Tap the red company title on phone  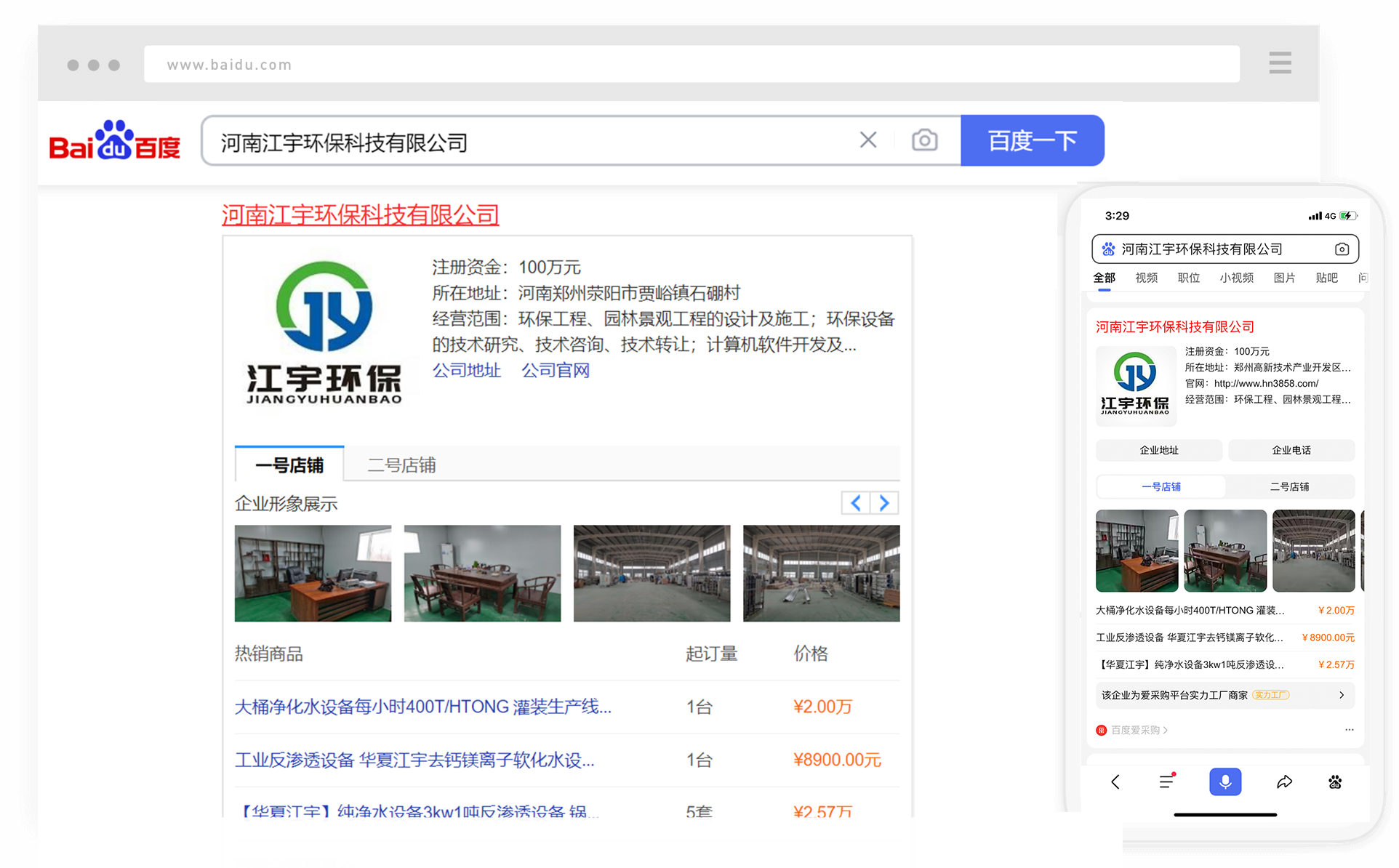1175,327
